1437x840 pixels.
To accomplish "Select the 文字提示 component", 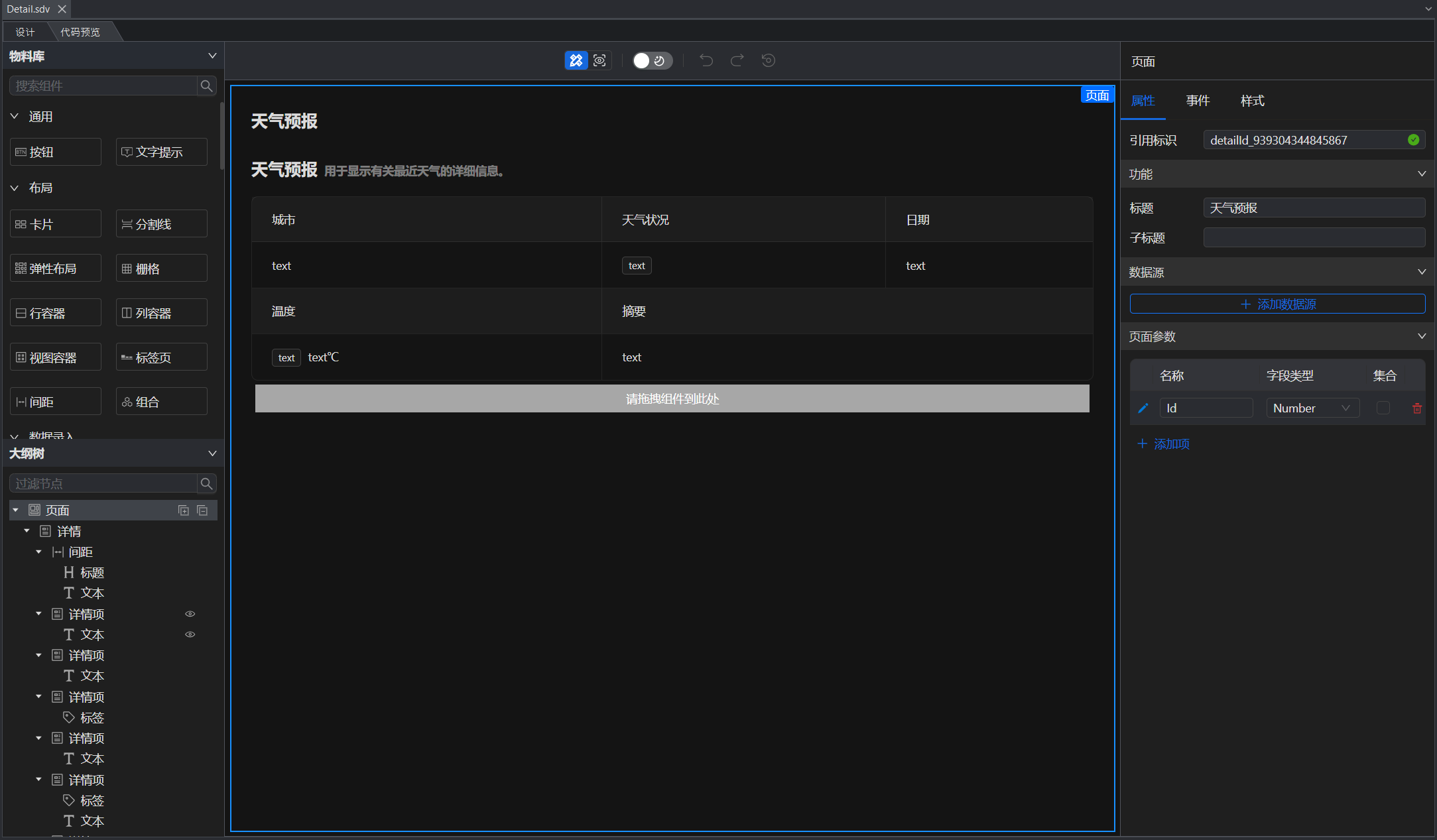I will (x=162, y=152).
